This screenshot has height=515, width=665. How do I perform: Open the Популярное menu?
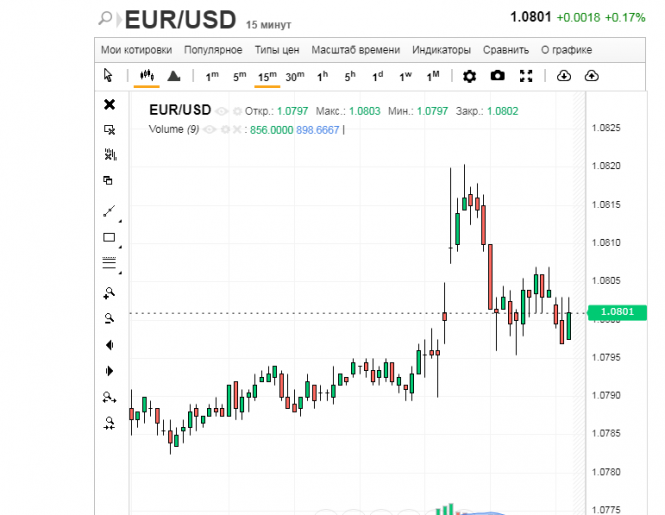213,50
